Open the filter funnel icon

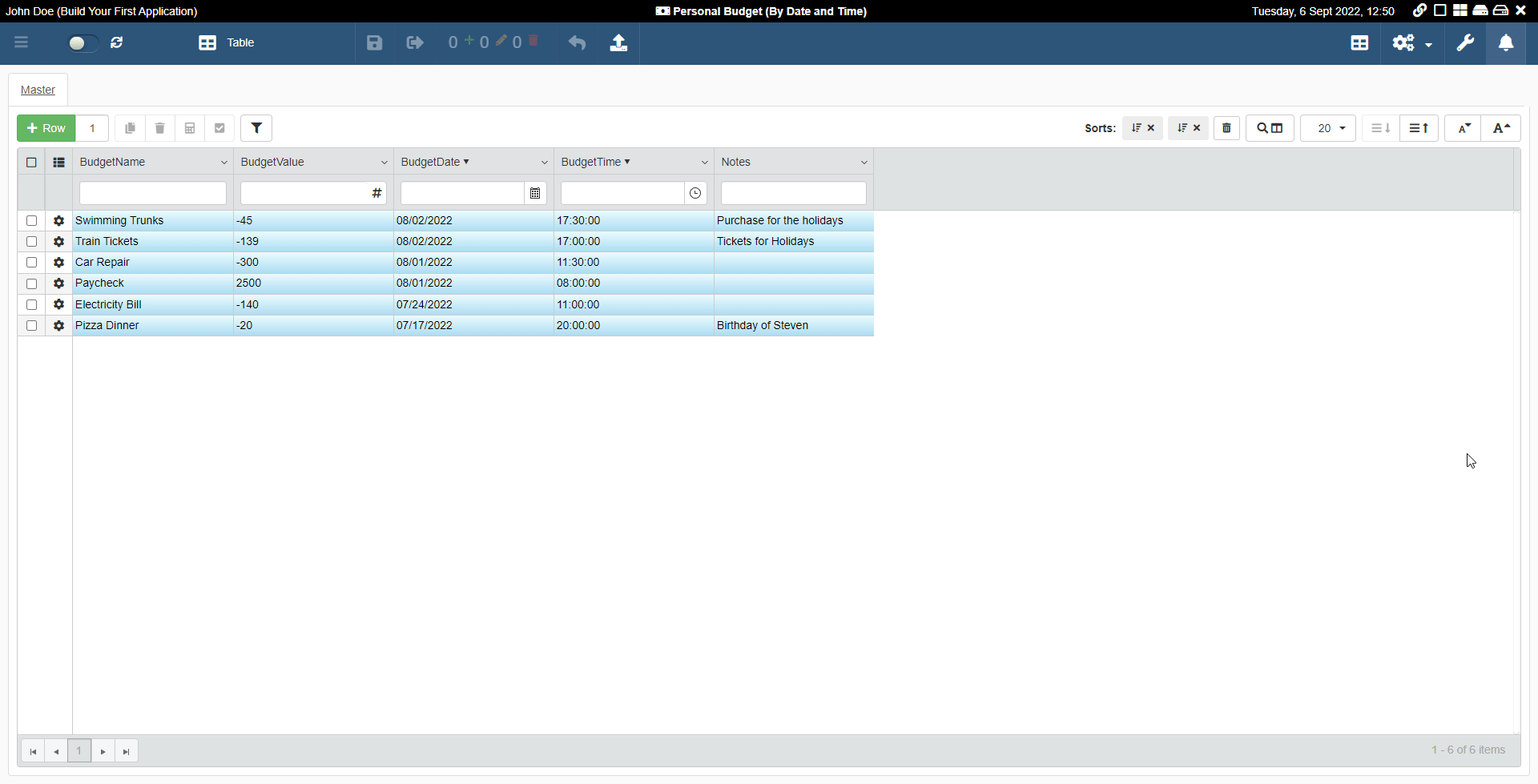[256, 128]
